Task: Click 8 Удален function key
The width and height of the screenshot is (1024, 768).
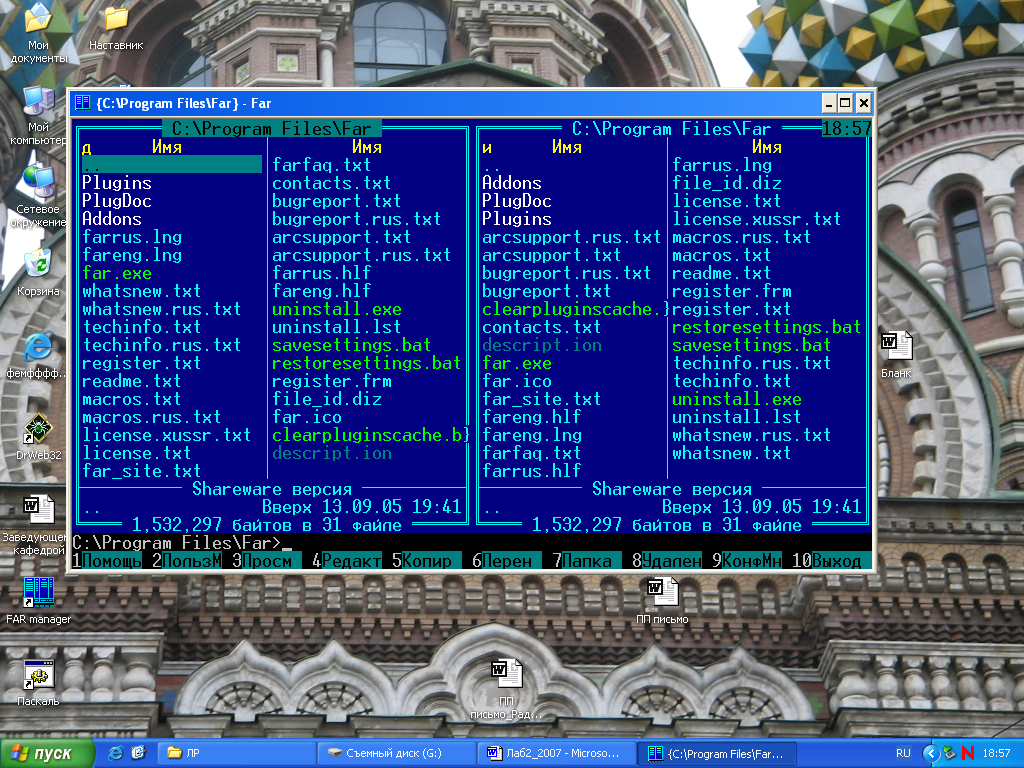Action: 667,560
